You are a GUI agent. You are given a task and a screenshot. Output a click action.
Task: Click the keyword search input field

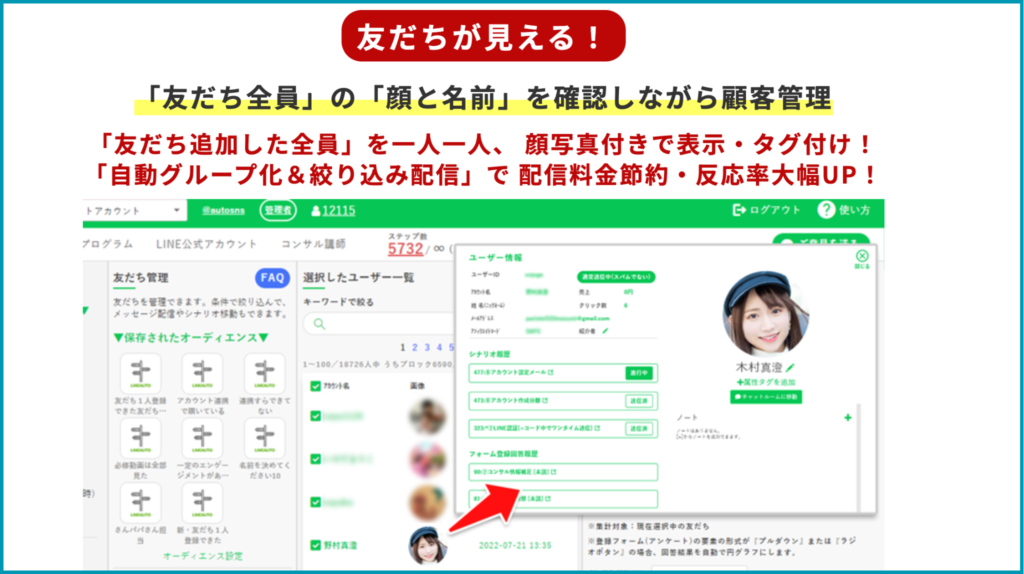[379, 324]
